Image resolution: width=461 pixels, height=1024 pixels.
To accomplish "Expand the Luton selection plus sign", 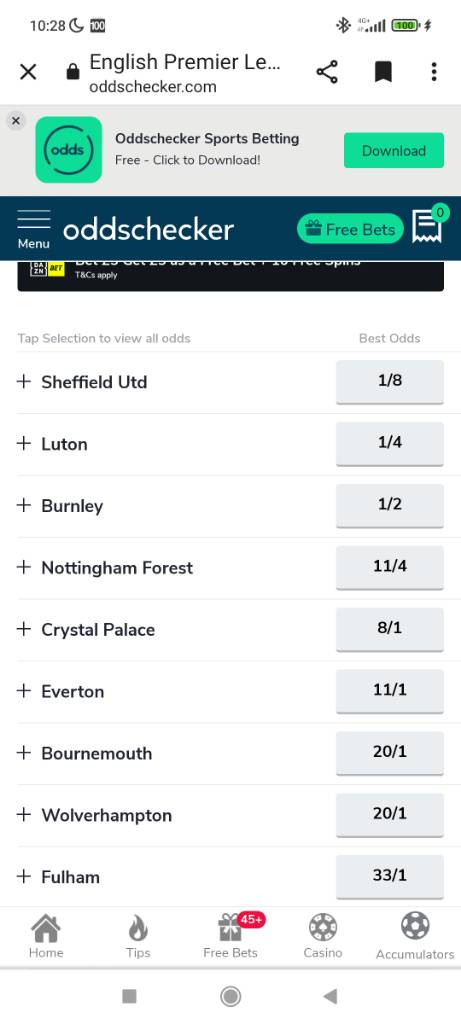I will (x=24, y=443).
